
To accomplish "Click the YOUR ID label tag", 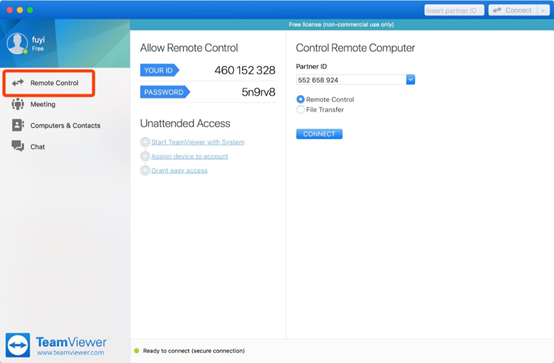I will click(159, 70).
